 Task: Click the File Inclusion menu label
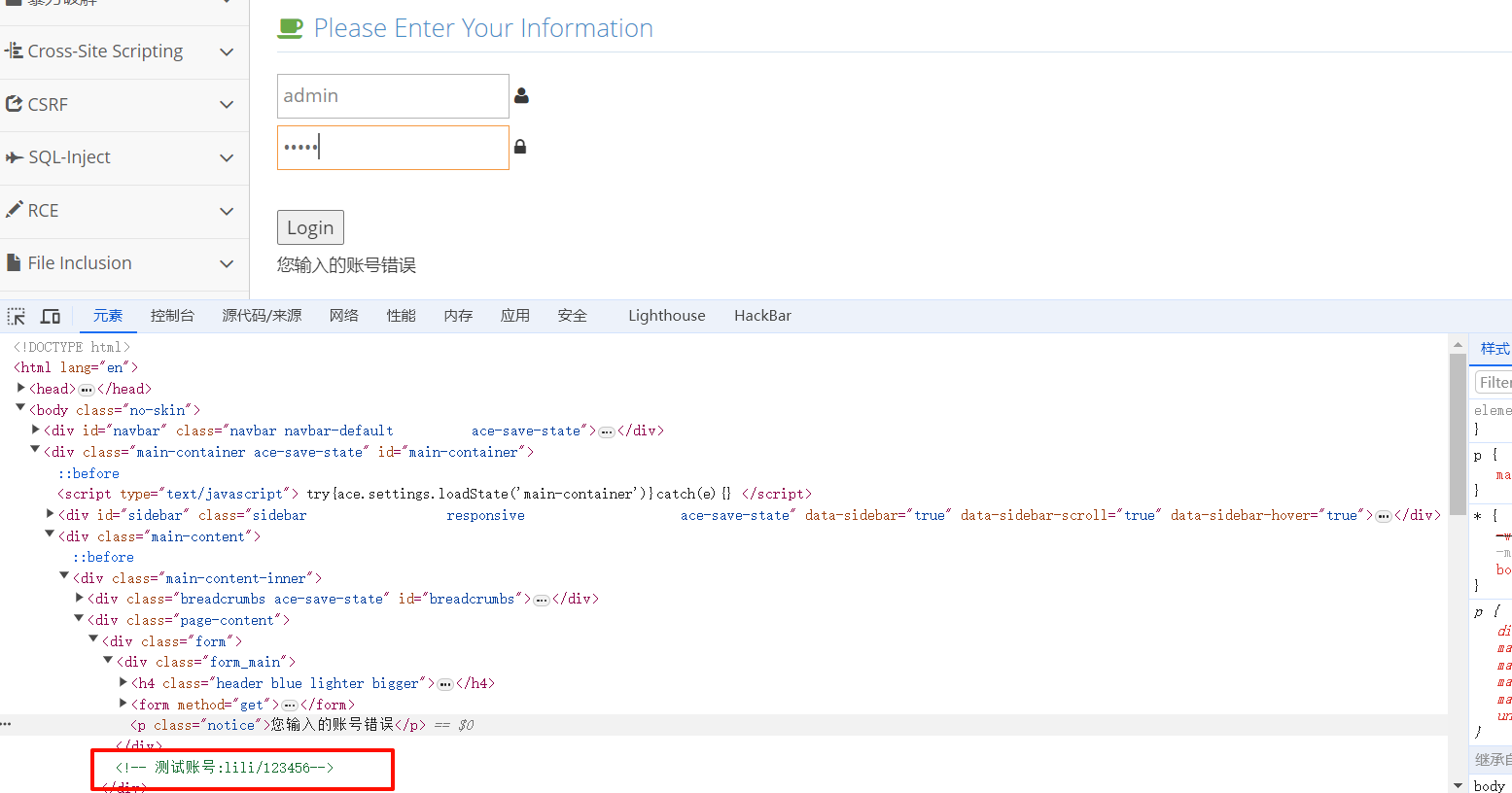[x=80, y=263]
